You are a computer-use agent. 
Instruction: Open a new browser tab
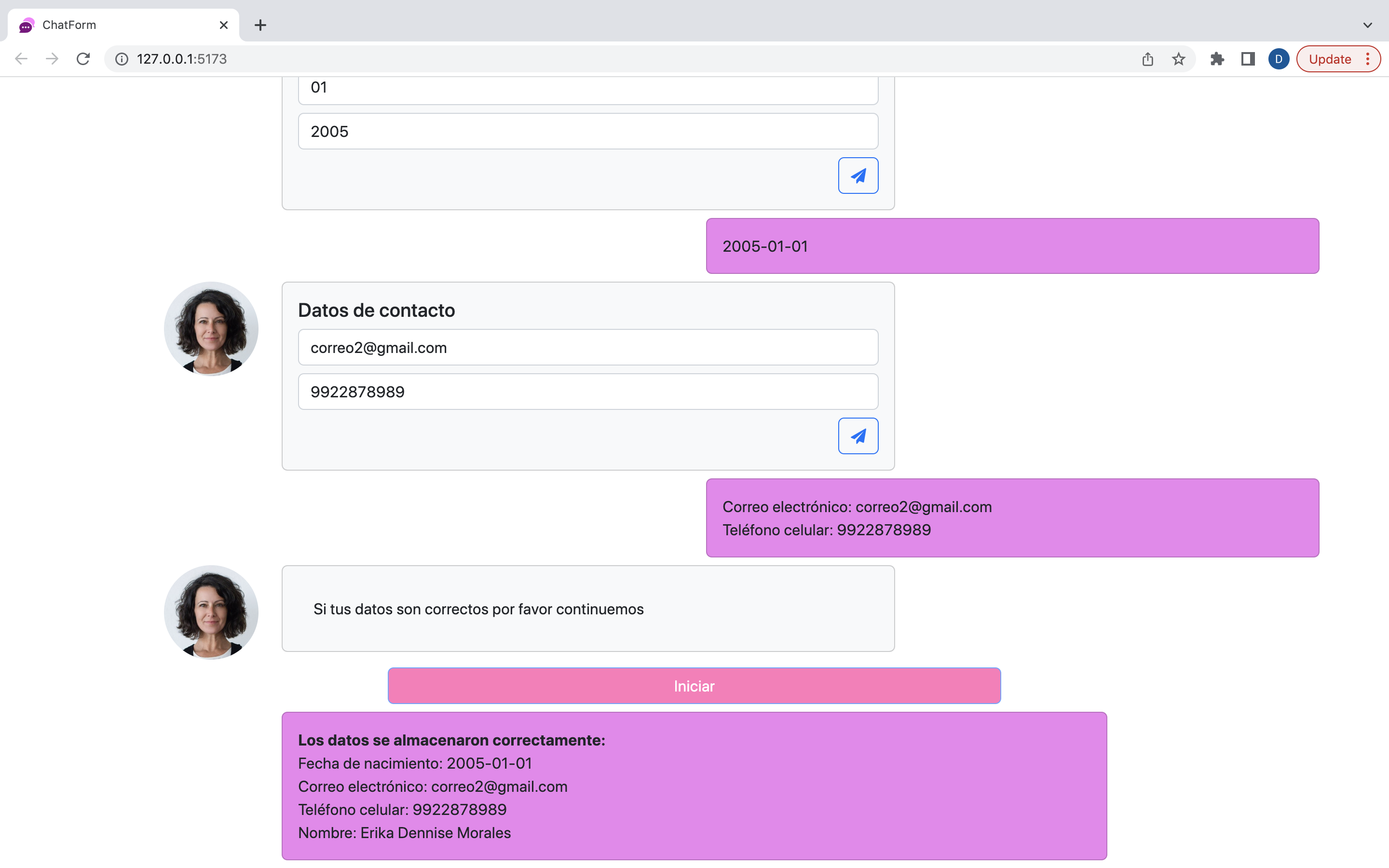[x=260, y=25]
